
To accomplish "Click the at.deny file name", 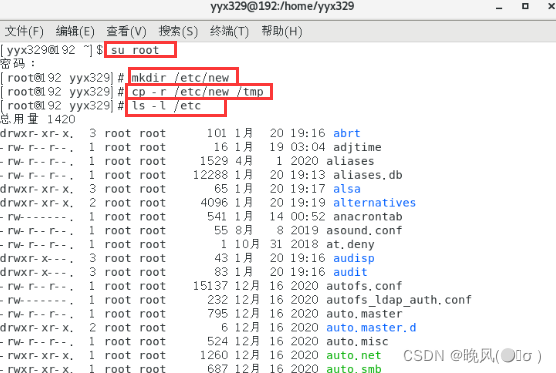I will [x=350, y=244].
